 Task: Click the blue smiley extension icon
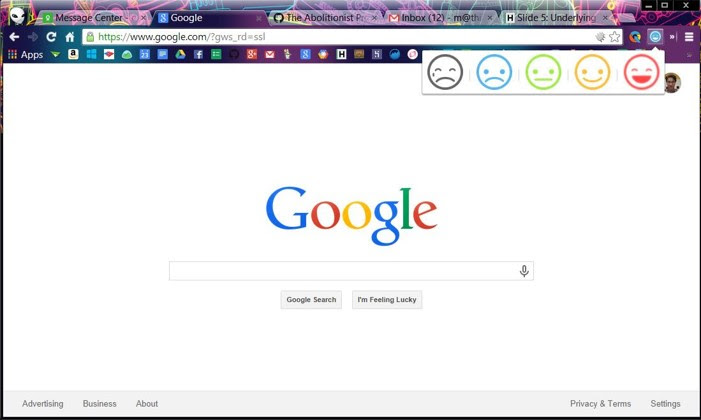tap(655, 37)
